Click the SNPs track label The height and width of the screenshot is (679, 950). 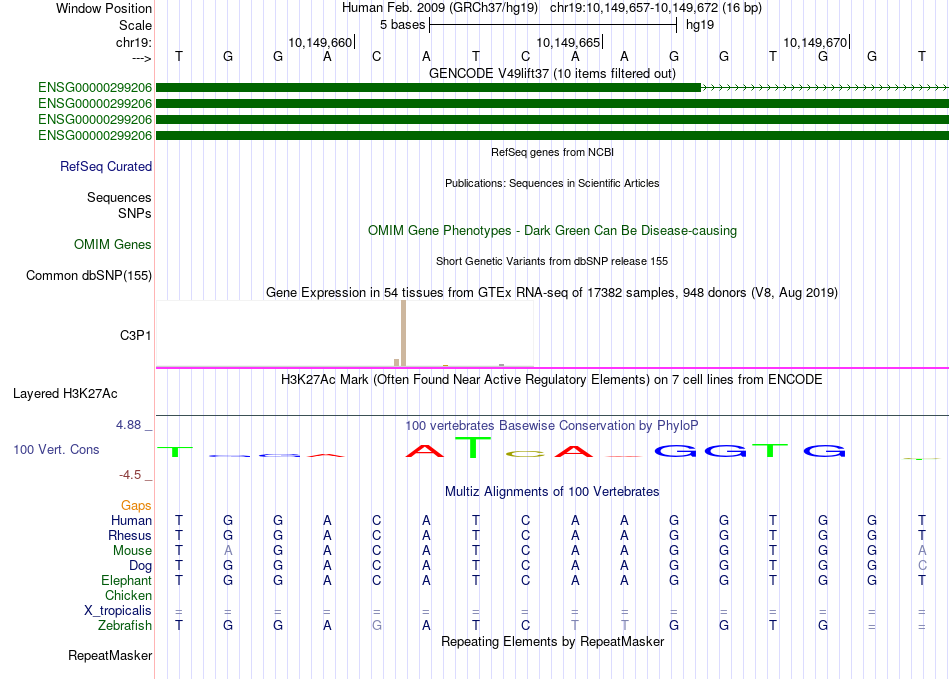(x=135, y=213)
